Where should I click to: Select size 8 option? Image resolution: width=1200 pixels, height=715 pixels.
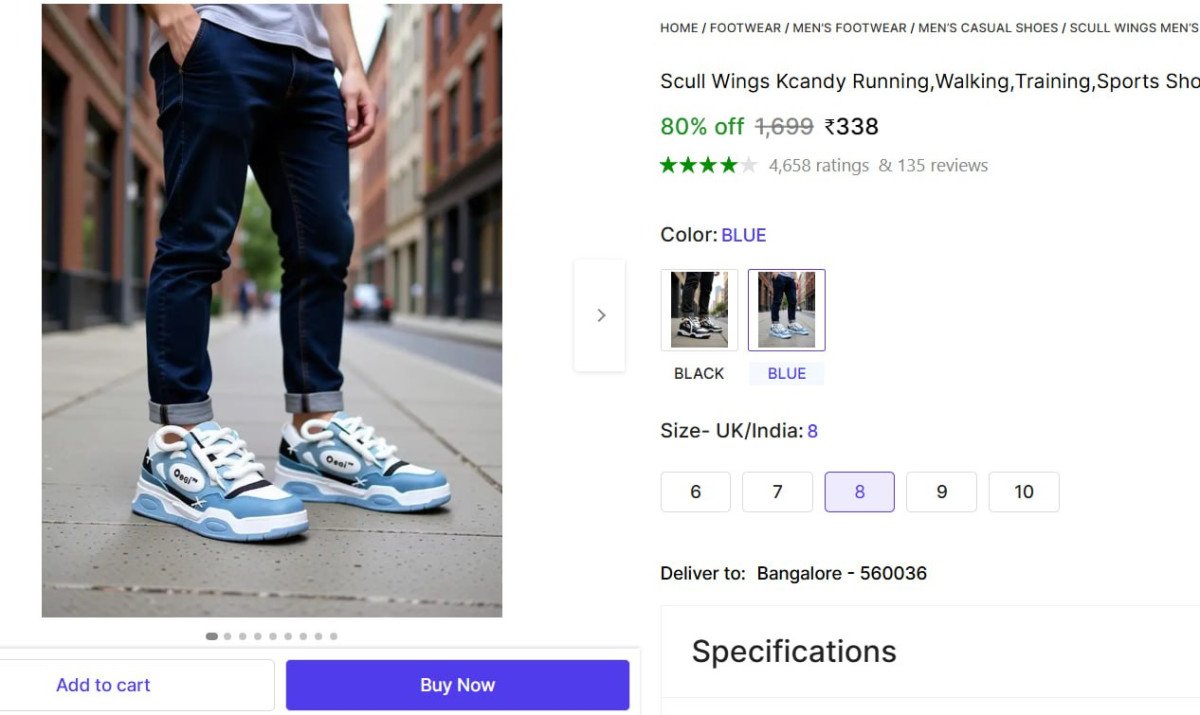tap(859, 492)
